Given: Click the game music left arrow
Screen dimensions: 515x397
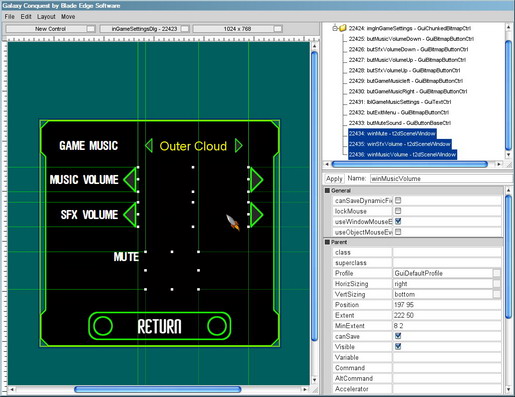Looking at the screenshot, I should click(149, 146).
